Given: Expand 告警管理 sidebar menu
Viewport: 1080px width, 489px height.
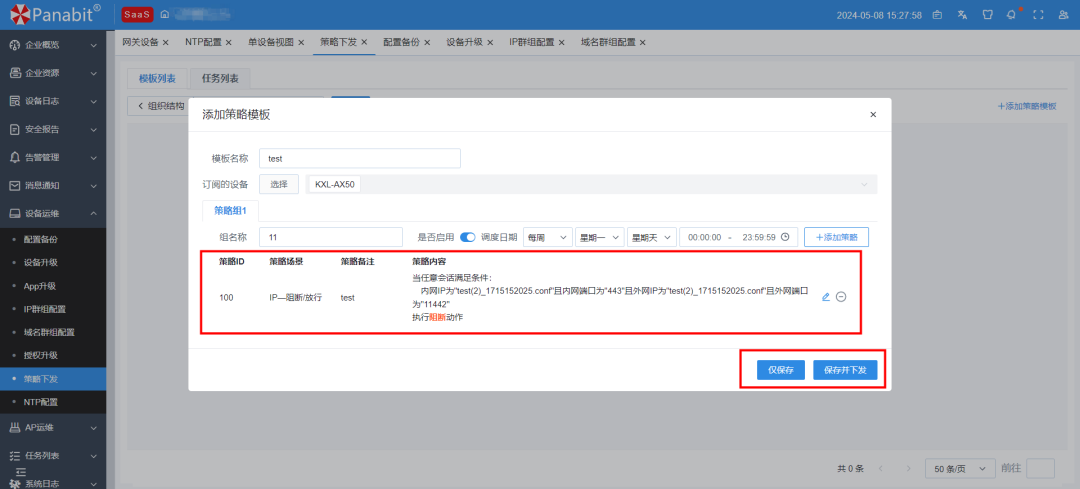Looking at the screenshot, I should [53, 157].
